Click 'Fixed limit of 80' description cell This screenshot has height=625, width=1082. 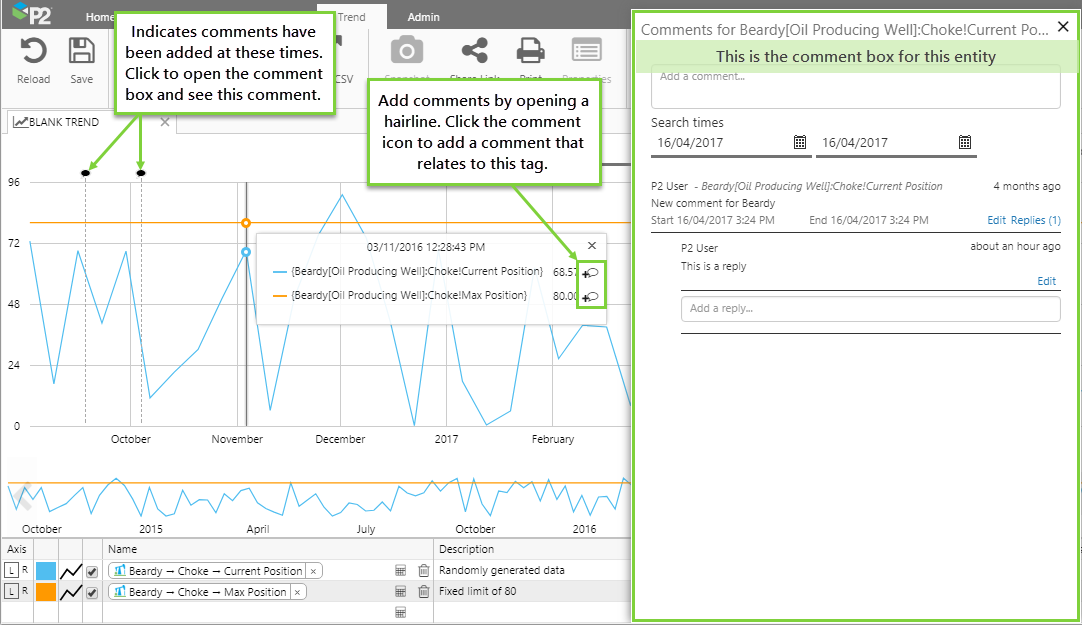[x=478, y=591]
